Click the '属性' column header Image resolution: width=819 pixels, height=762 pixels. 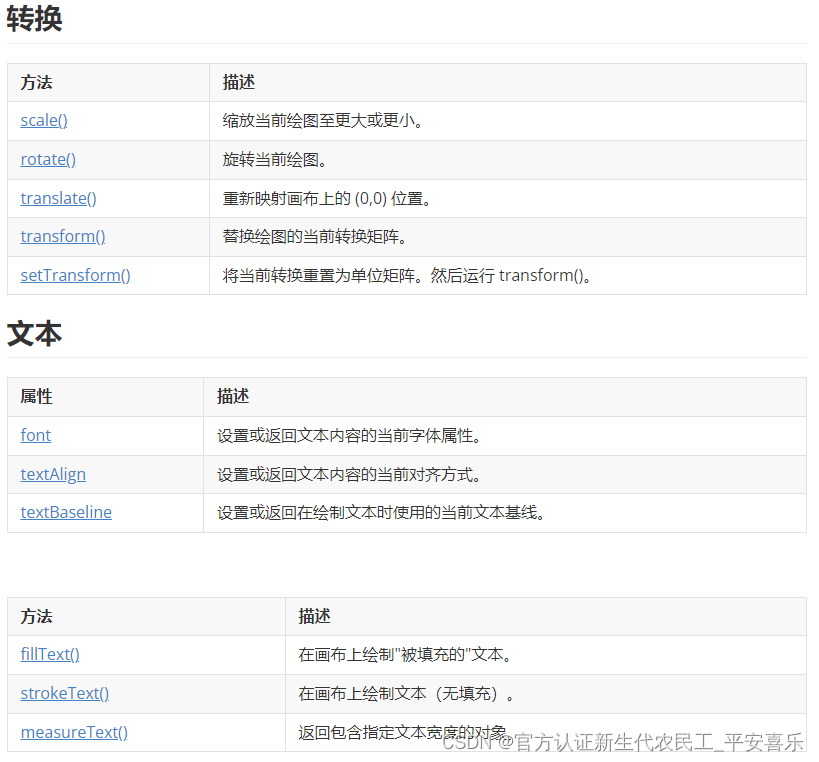click(x=37, y=396)
